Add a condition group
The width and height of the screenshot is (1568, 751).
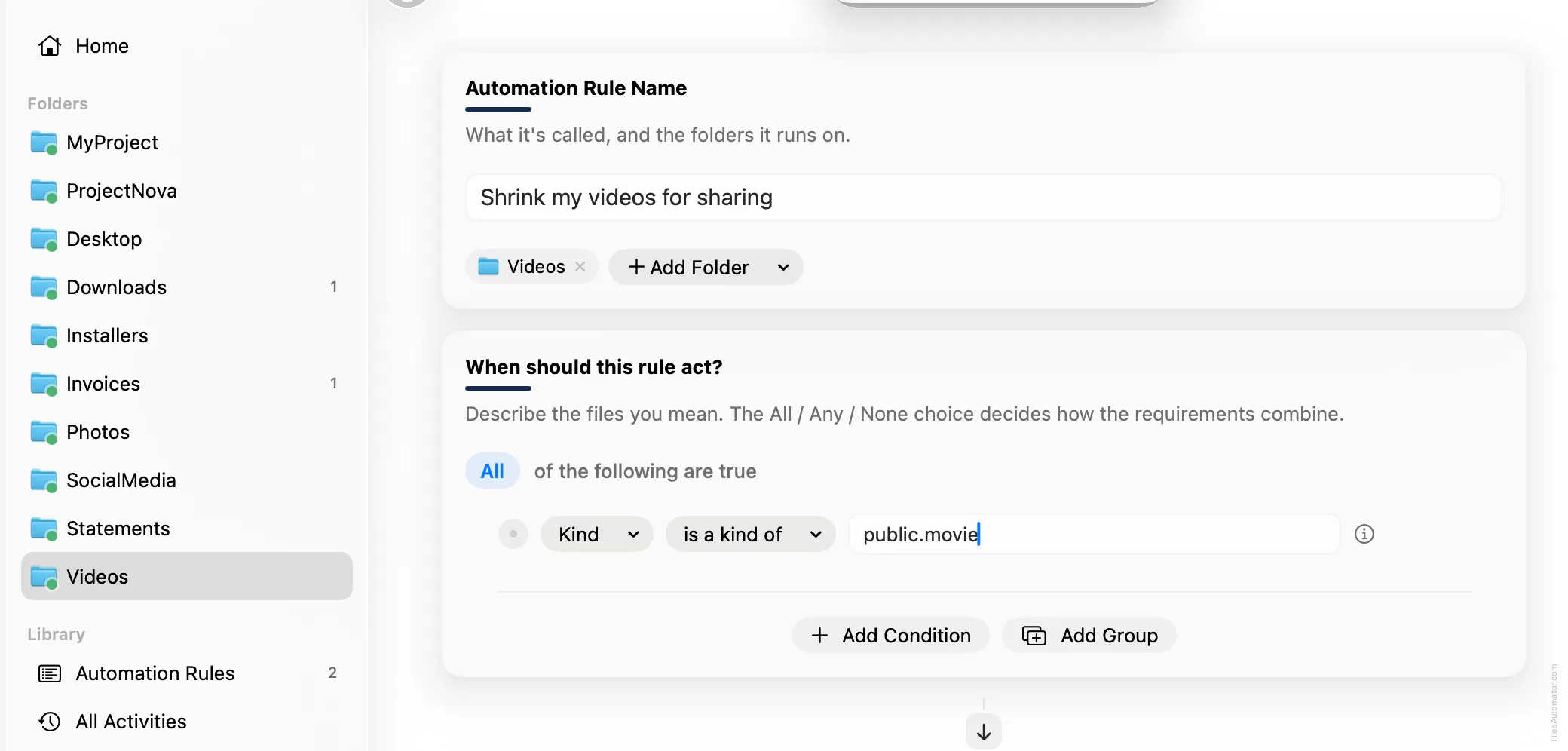click(1089, 635)
